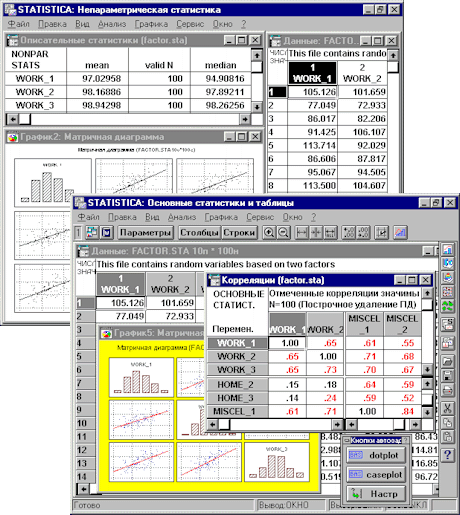Open the Анализ menu in front window

(x=182, y=217)
